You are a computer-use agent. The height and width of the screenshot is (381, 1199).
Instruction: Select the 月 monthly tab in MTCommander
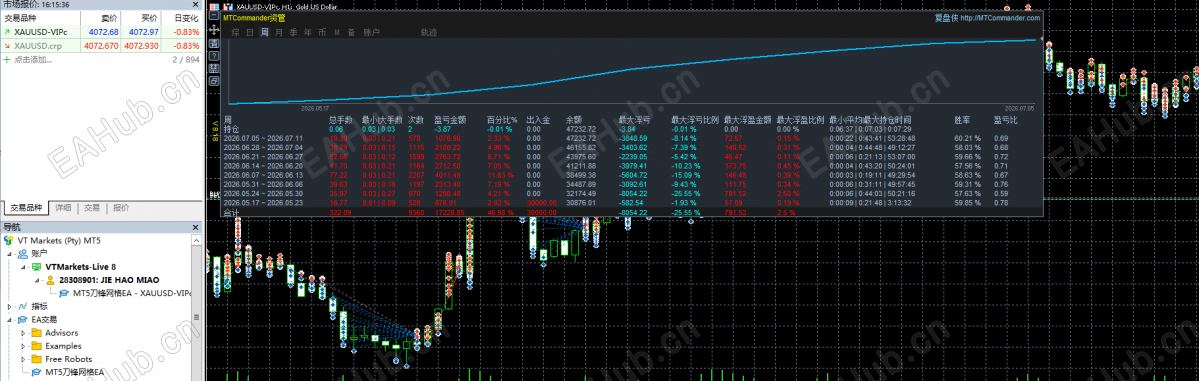coord(279,32)
